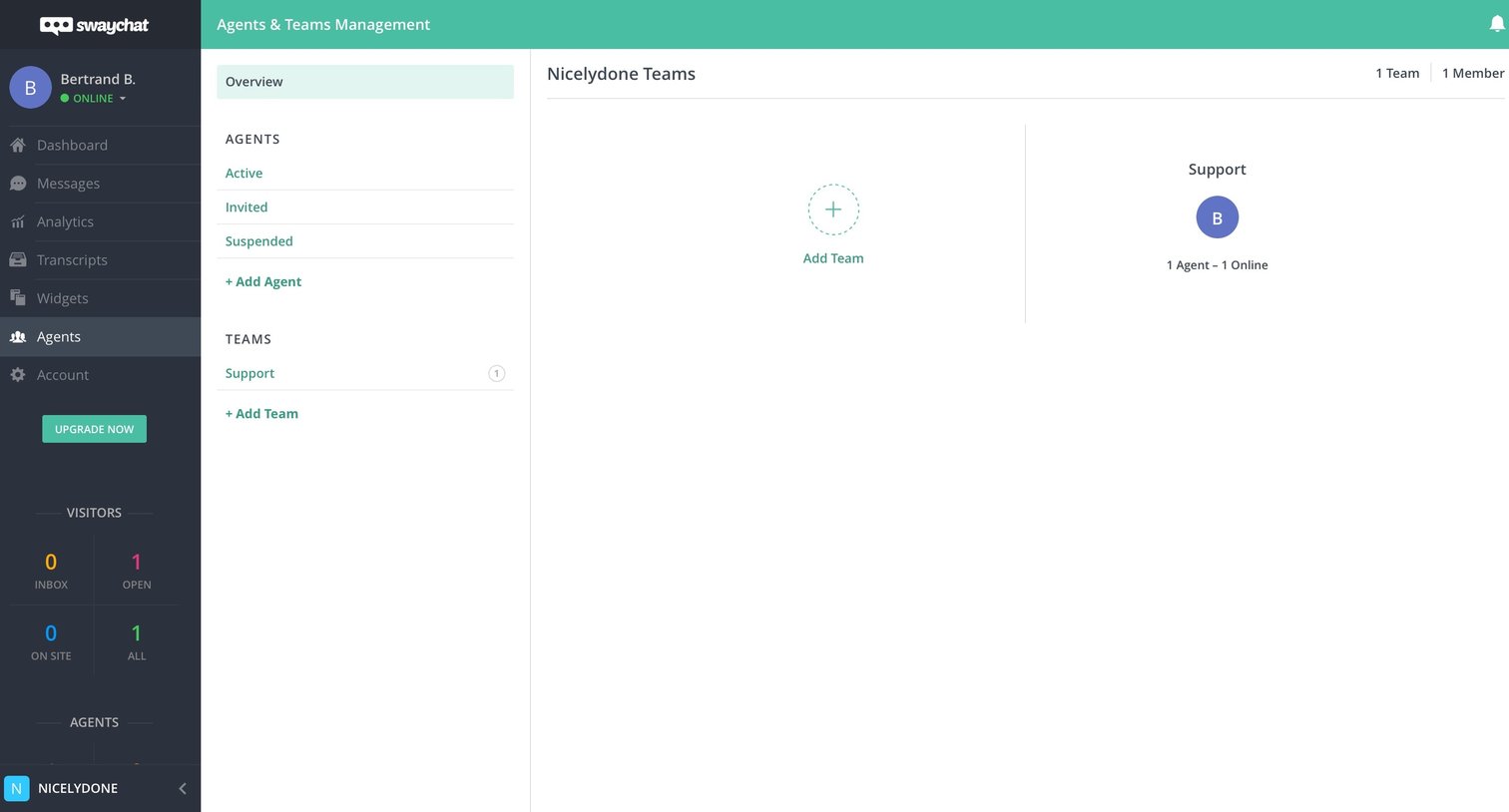Click the + Add Agent link
1509x812 pixels.
click(x=263, y=282)
